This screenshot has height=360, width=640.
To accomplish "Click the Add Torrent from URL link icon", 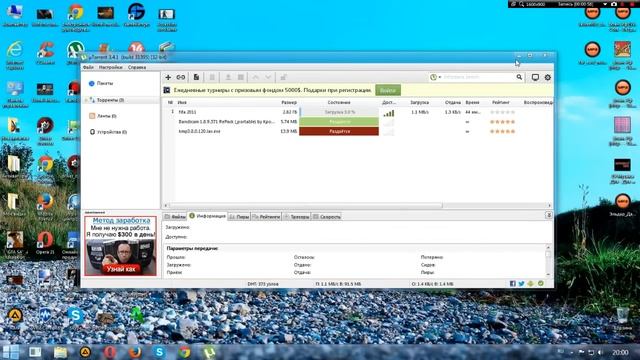I will [181, 77].
